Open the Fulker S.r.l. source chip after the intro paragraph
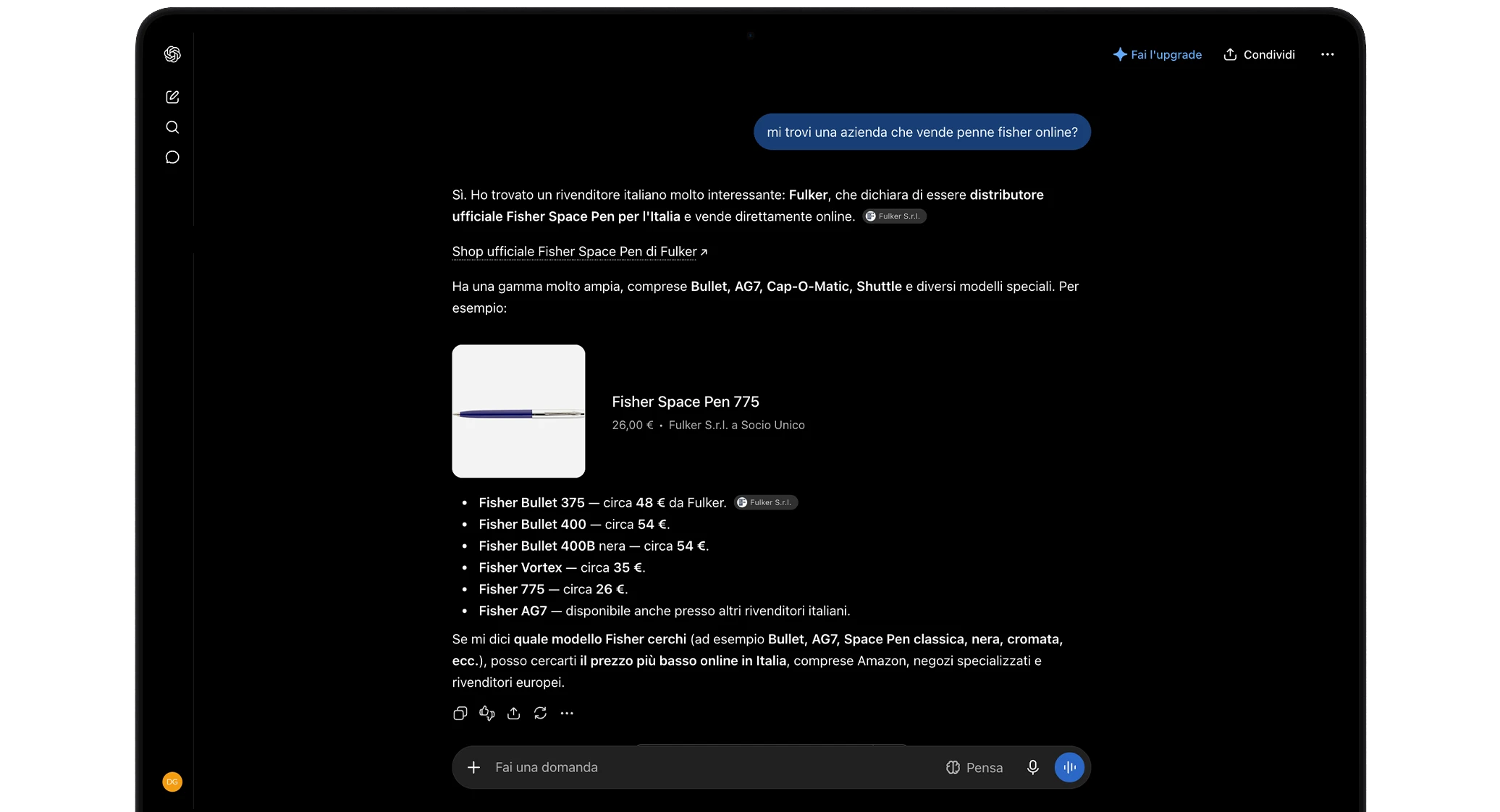The image size is (1500, 812). click(894, 216)
